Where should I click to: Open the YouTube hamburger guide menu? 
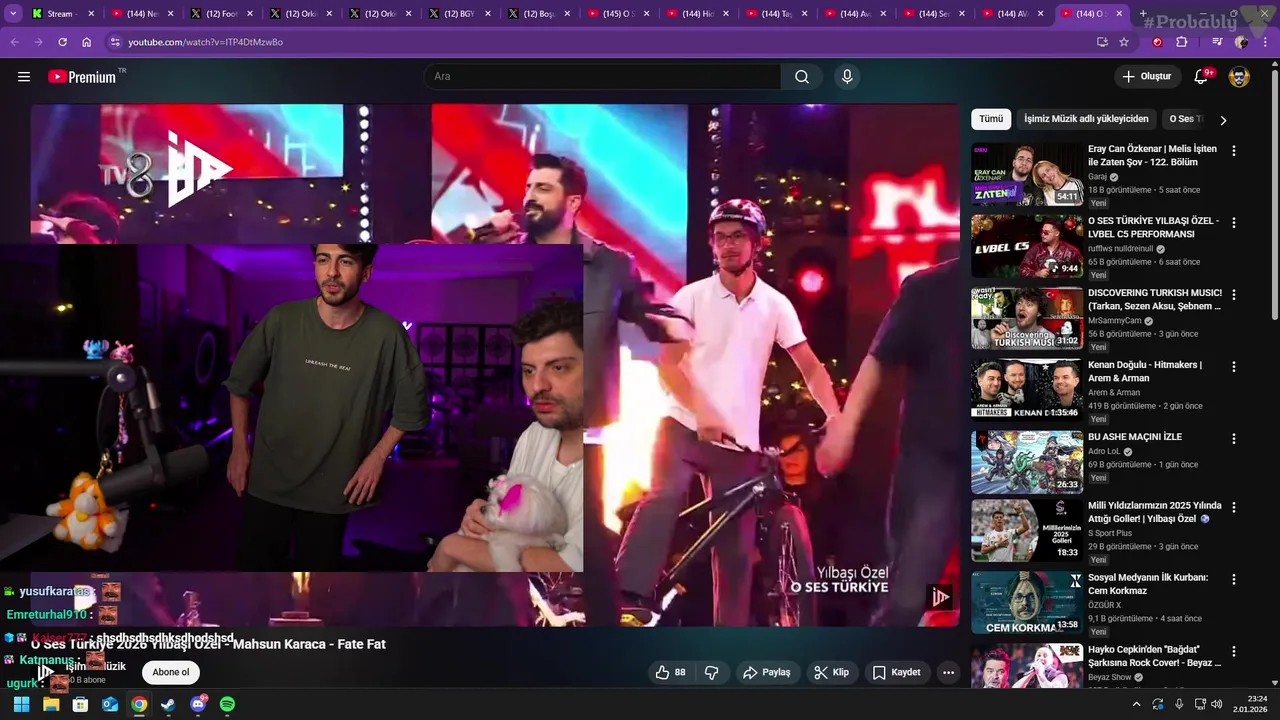24,77
